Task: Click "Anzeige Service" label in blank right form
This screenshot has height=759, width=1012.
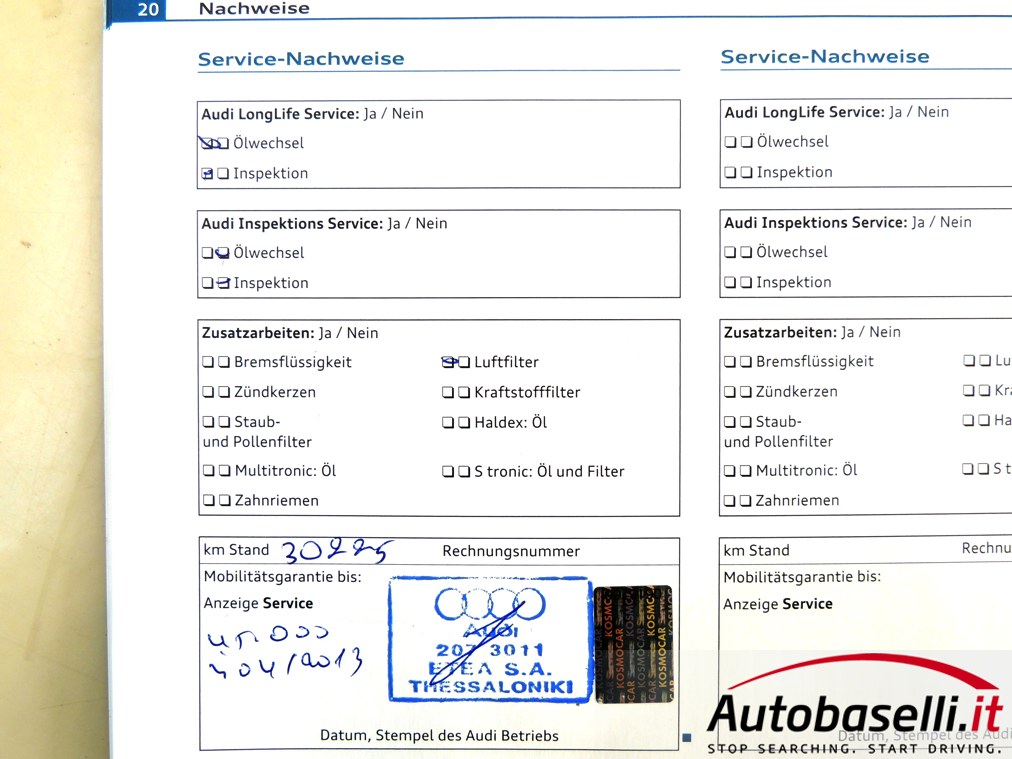Action: coord(778,604)
